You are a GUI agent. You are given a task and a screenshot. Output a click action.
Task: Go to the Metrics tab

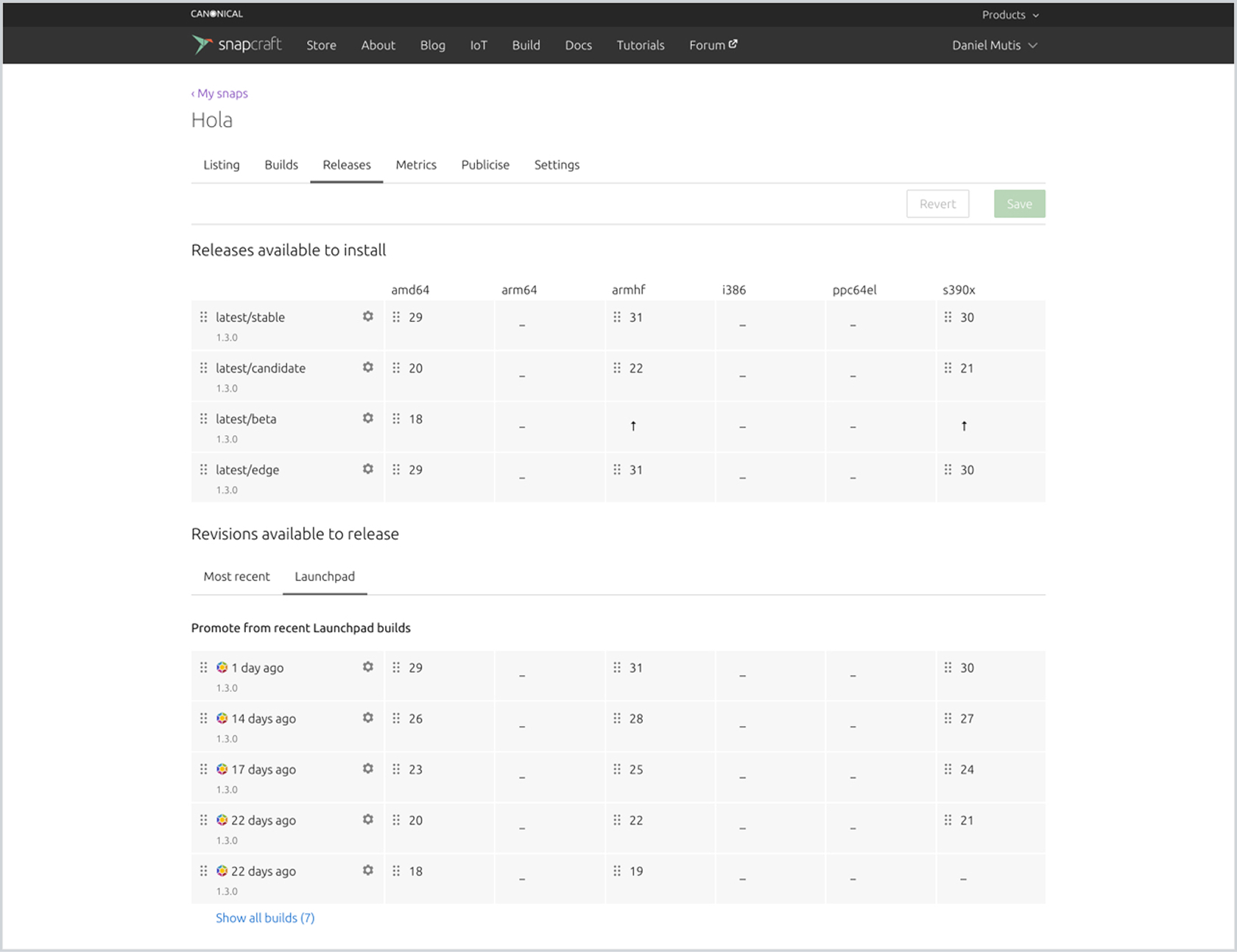pos(416,165)
